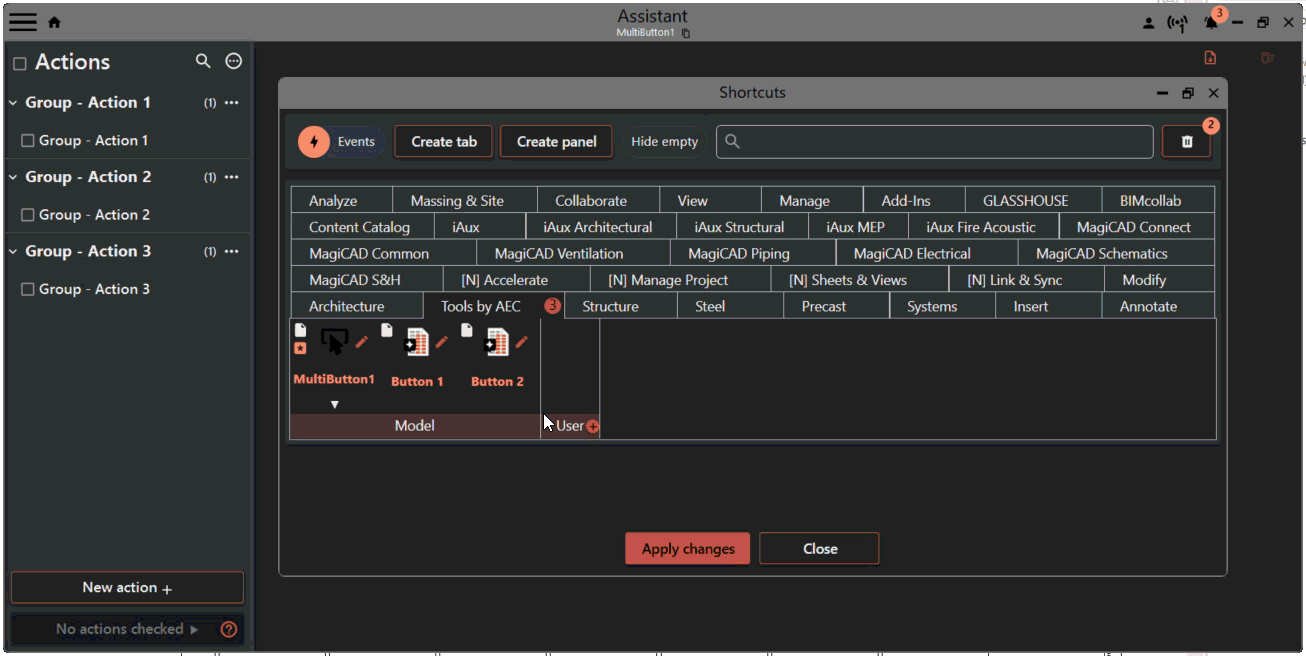Click the user account profile icon
This screenshot has width=1306, height=656.
point(1148,23)
